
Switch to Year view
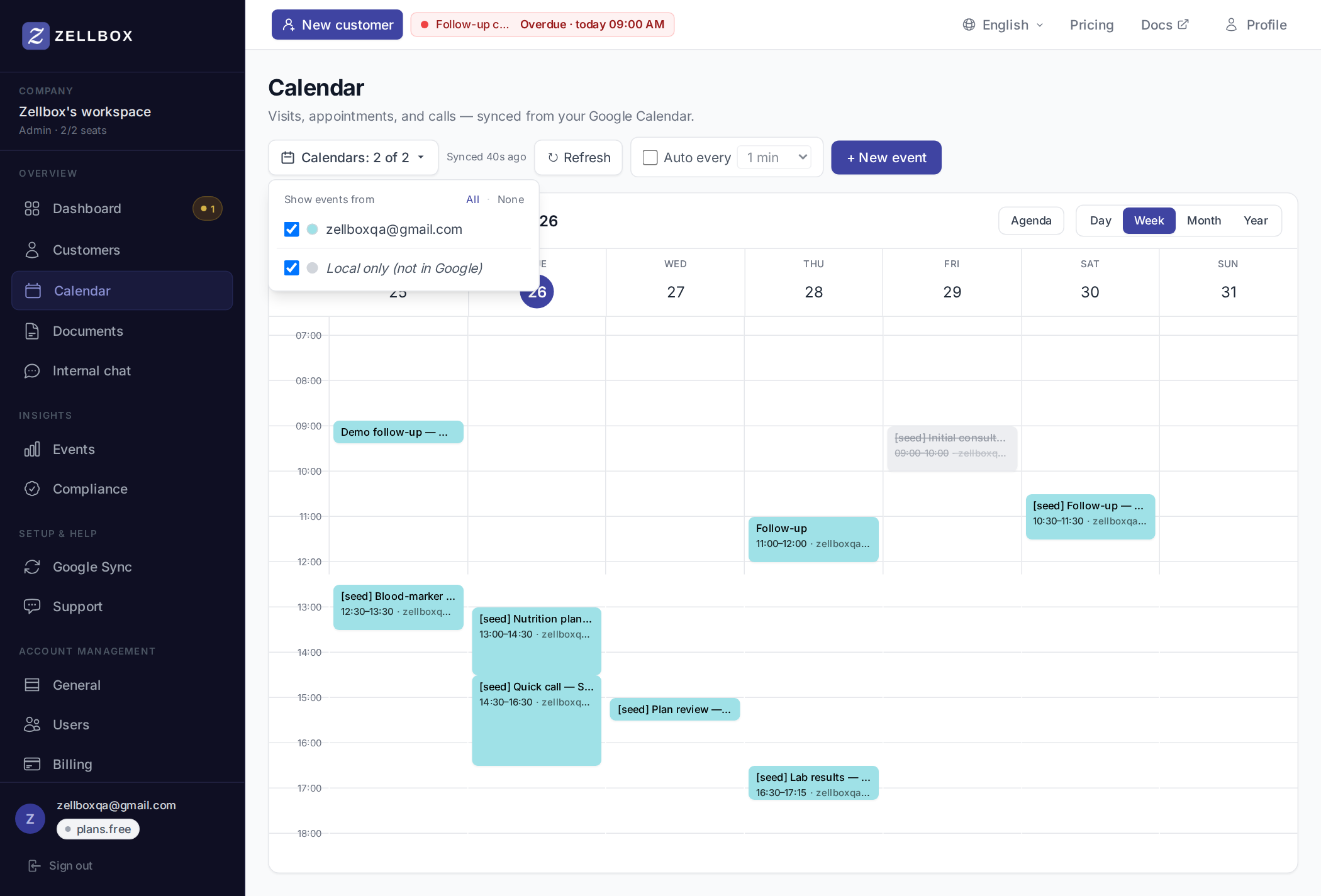tap(1256, 221)
